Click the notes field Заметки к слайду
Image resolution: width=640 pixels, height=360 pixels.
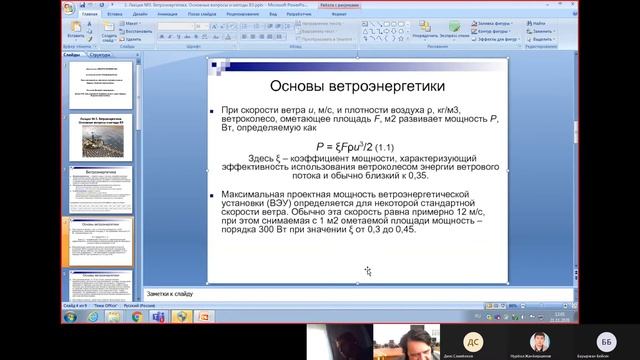pyautogui.click(x=358, y=294)
